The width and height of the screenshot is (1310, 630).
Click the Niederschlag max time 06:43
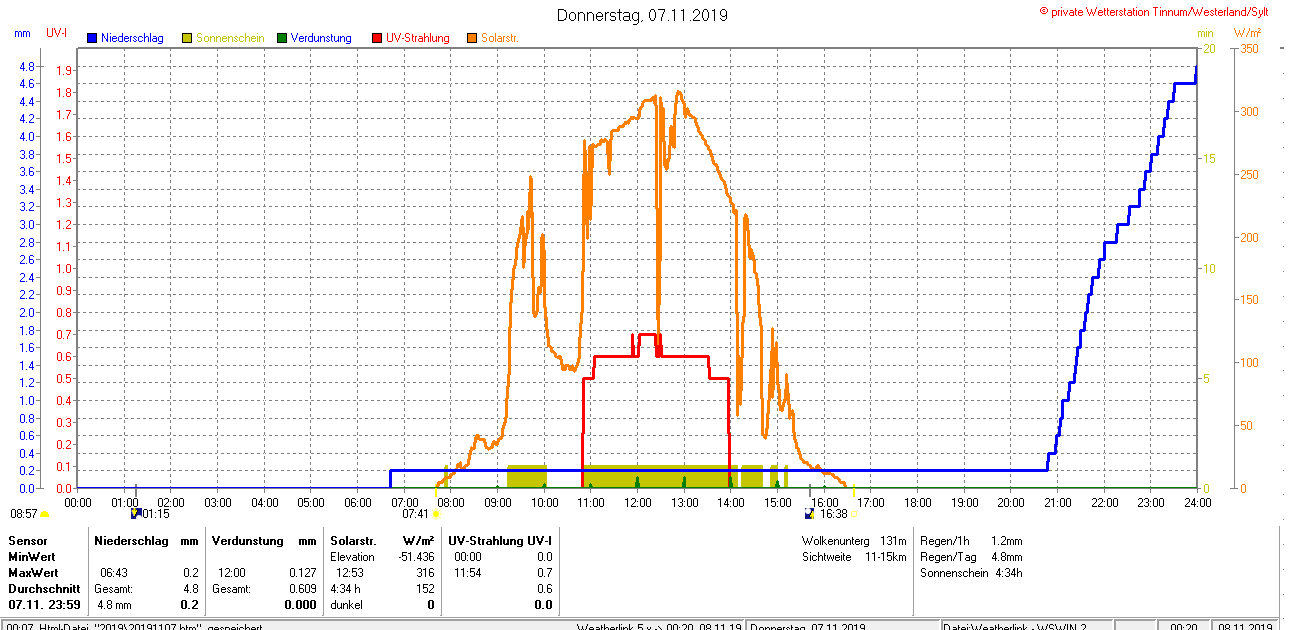[x=114, y=573]
